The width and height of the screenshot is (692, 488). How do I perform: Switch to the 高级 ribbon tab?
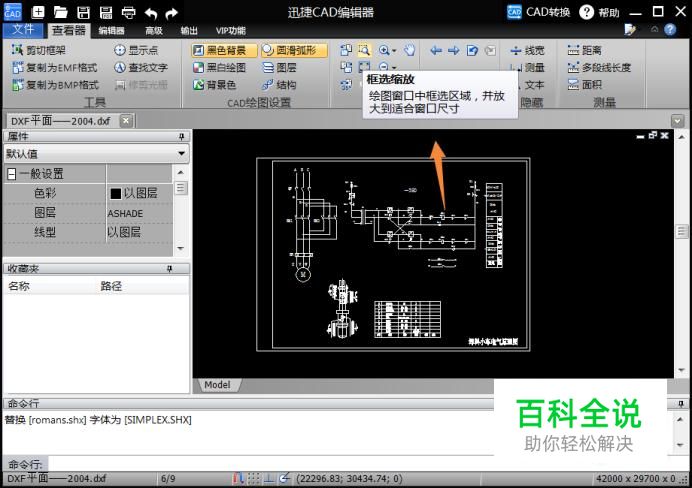click(x=154, y=31)
